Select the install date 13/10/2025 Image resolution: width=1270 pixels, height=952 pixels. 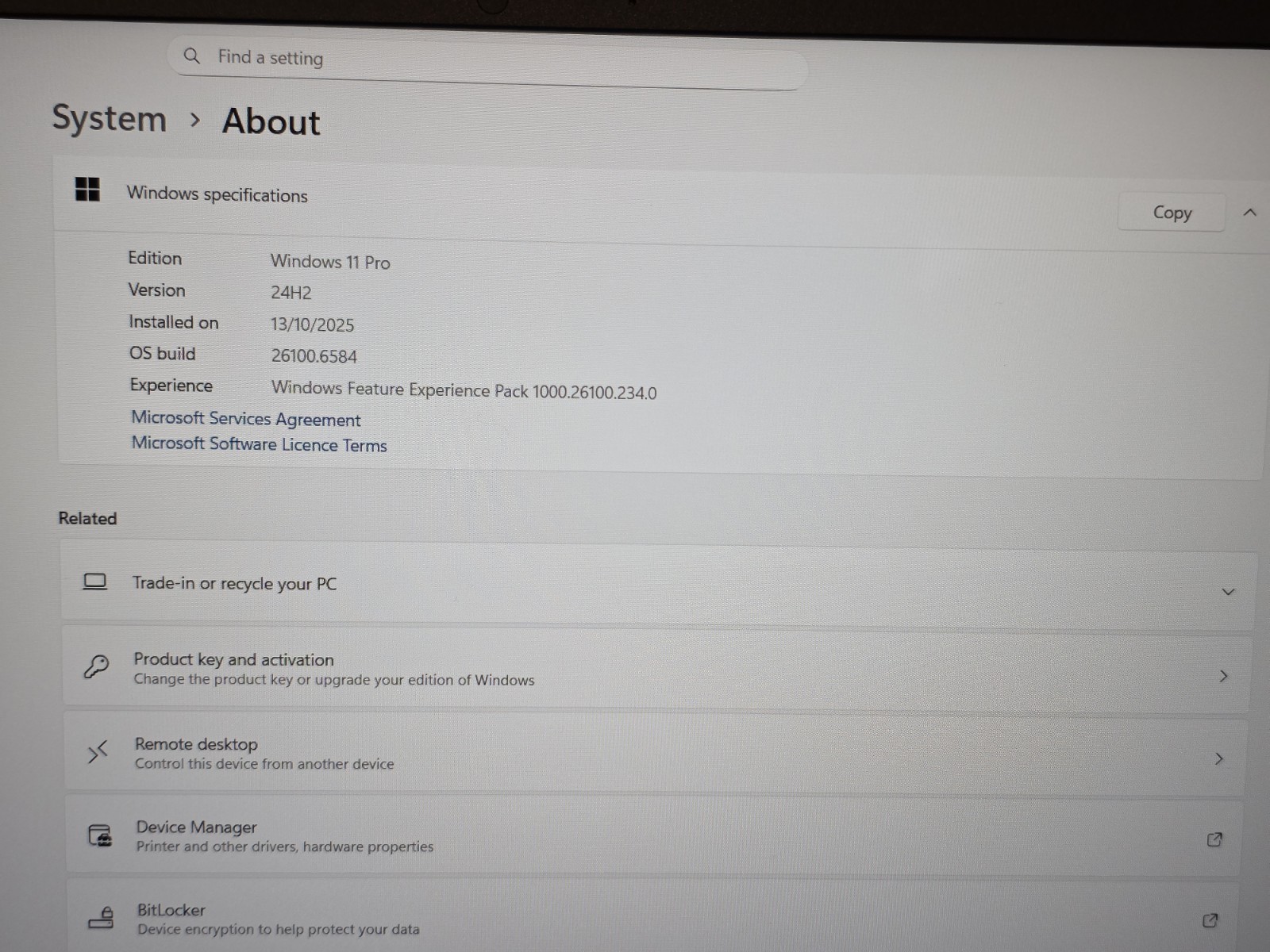pos(312,324)
